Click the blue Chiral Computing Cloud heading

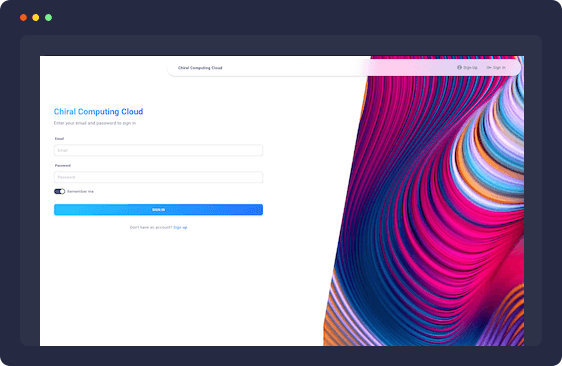[x=99, y=111]
